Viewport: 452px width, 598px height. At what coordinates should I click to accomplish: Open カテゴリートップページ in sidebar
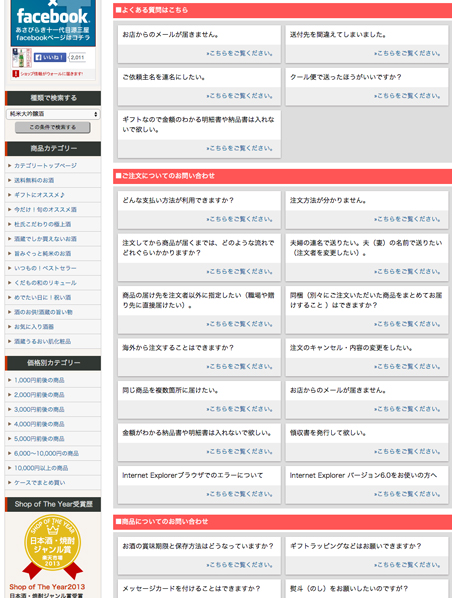45,166
